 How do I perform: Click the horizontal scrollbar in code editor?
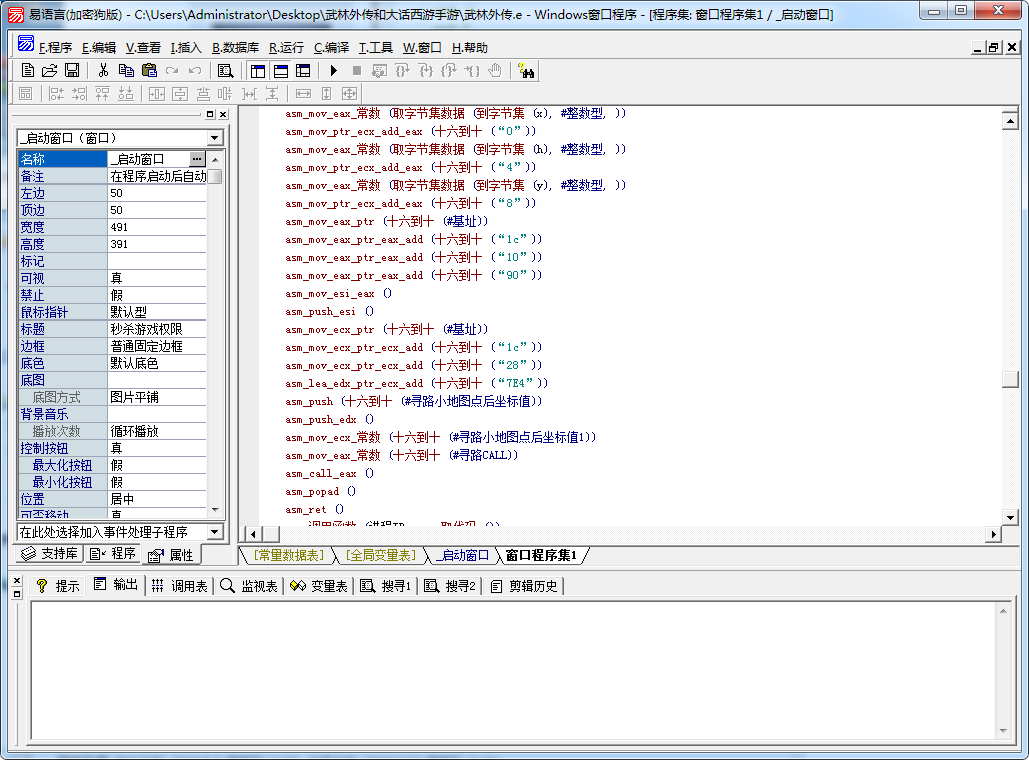tap(620, 535)
